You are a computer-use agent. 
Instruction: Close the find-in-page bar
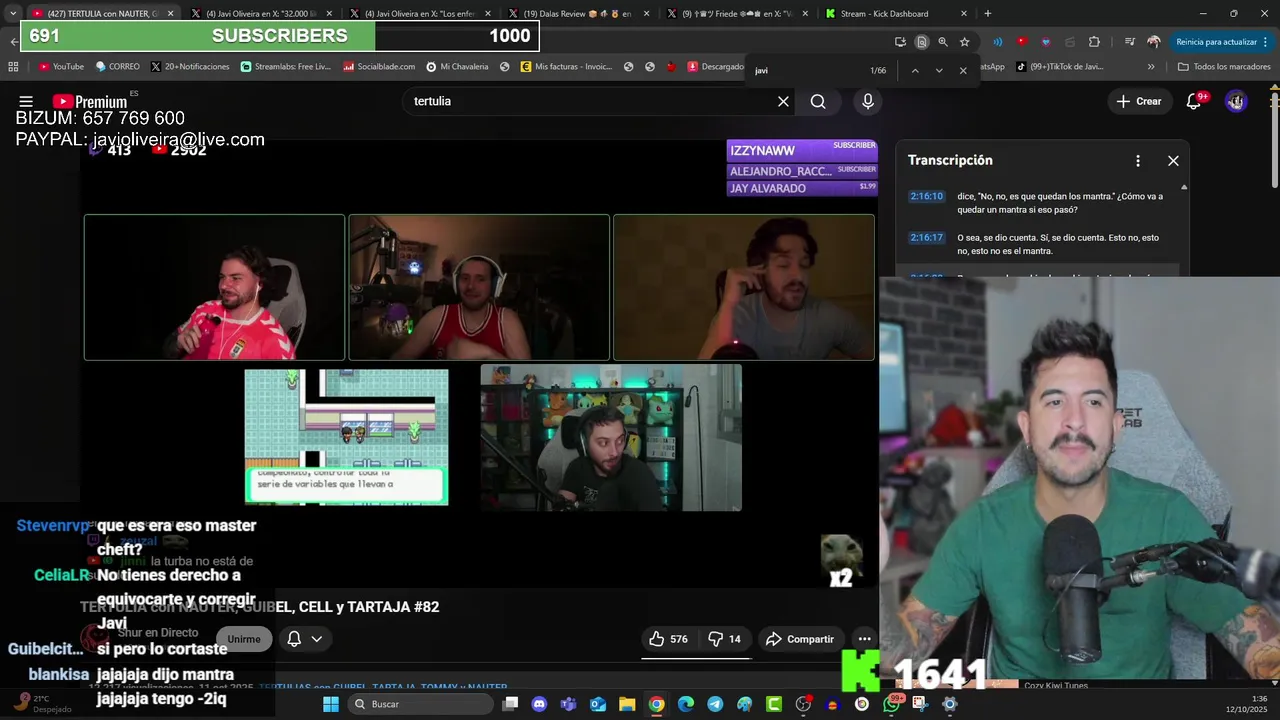point(963,70)
